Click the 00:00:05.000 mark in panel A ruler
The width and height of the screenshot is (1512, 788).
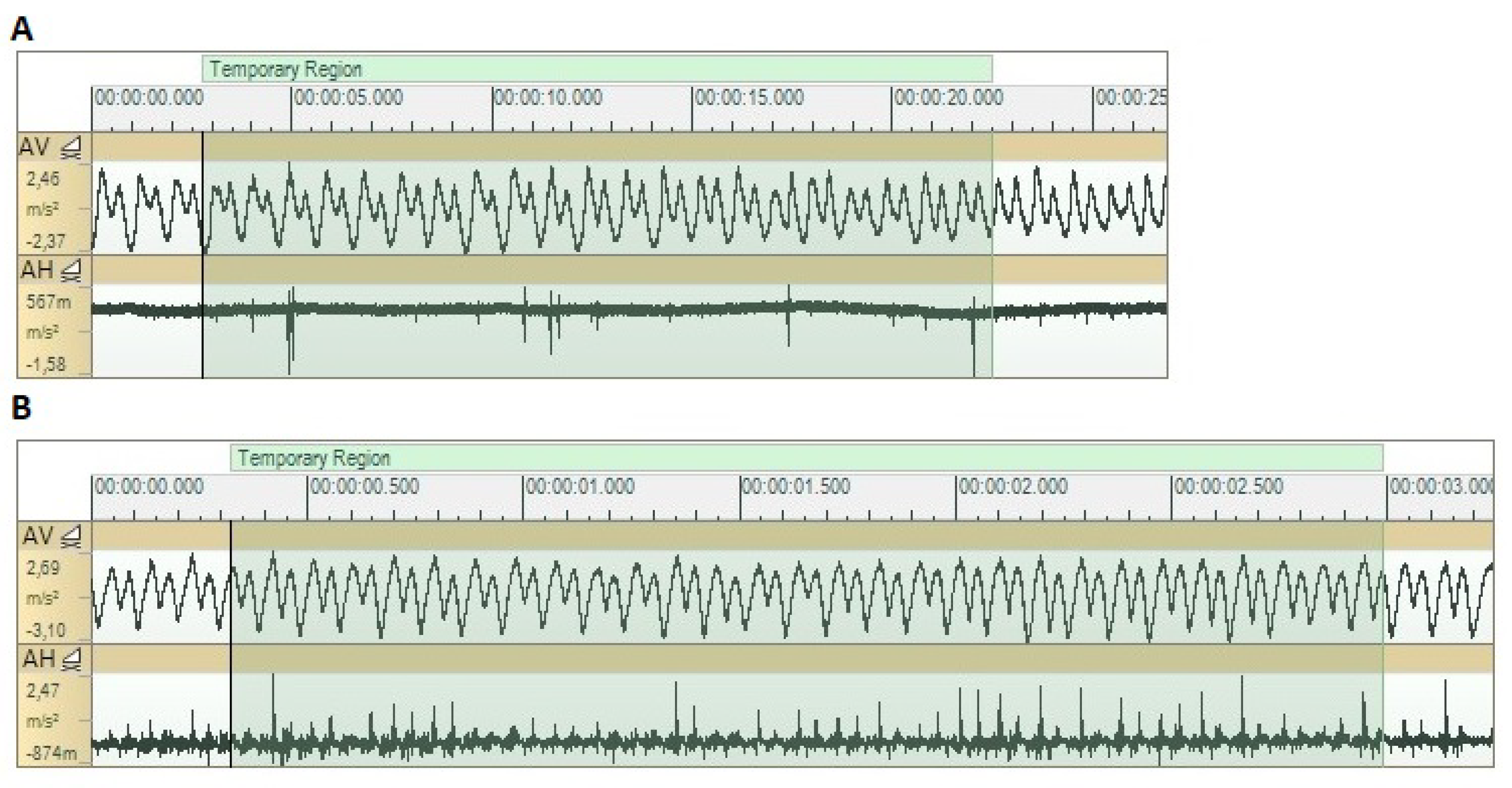(x=348, y=98)
